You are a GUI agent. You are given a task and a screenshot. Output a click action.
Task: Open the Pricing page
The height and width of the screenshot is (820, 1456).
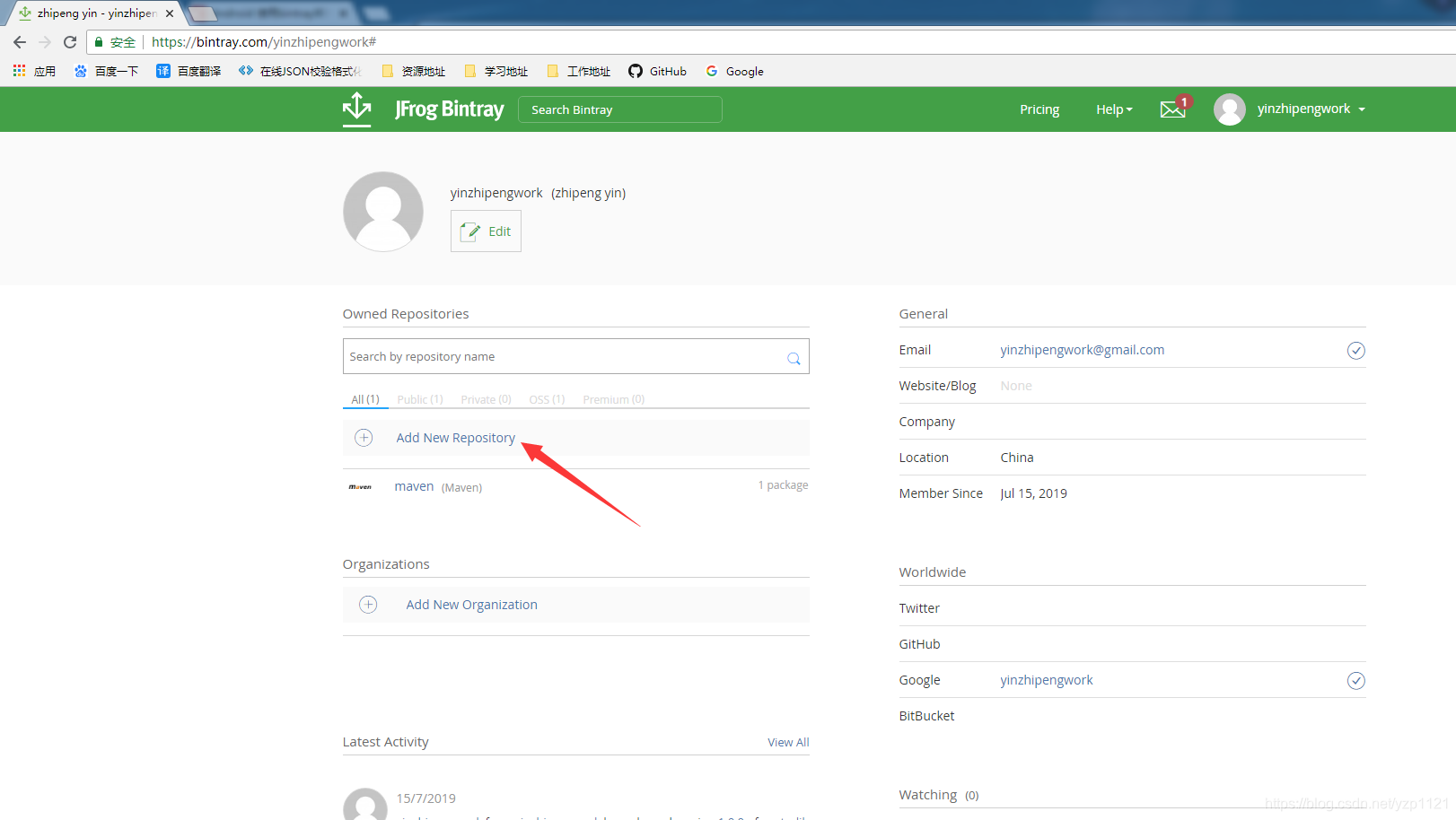[x=1039, y=109]
